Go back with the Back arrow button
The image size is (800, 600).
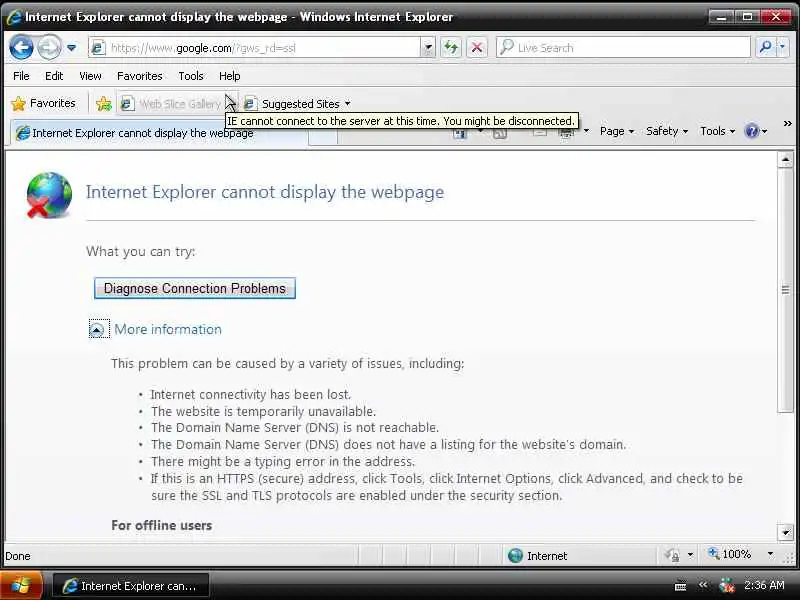21,47
